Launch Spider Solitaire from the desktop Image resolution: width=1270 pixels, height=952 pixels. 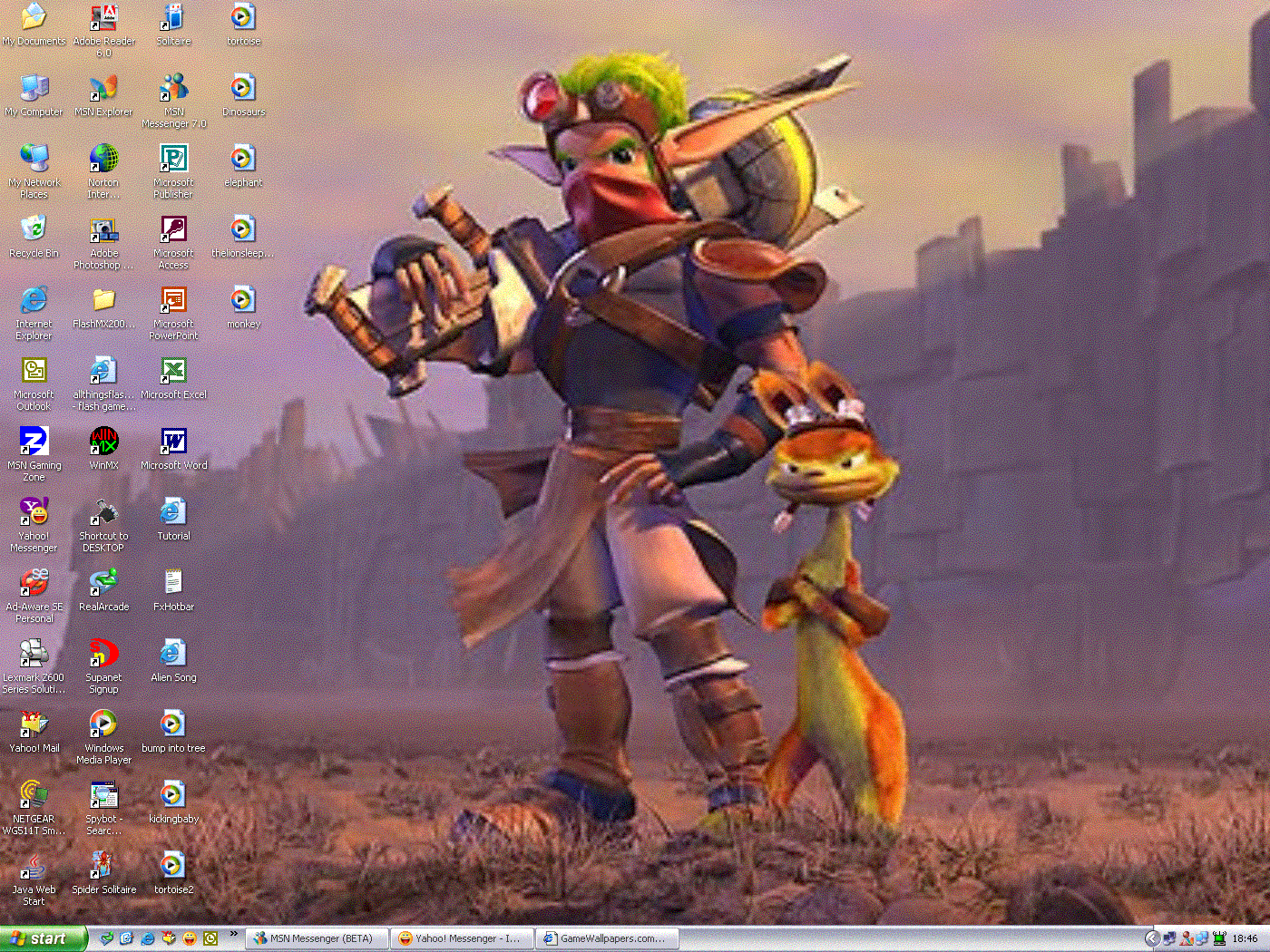103,873
